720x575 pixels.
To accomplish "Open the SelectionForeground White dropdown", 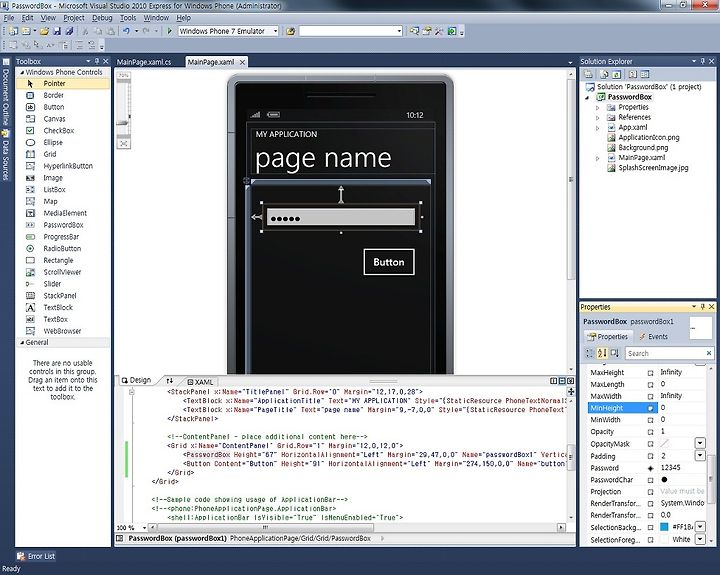I will click(700, 539).
